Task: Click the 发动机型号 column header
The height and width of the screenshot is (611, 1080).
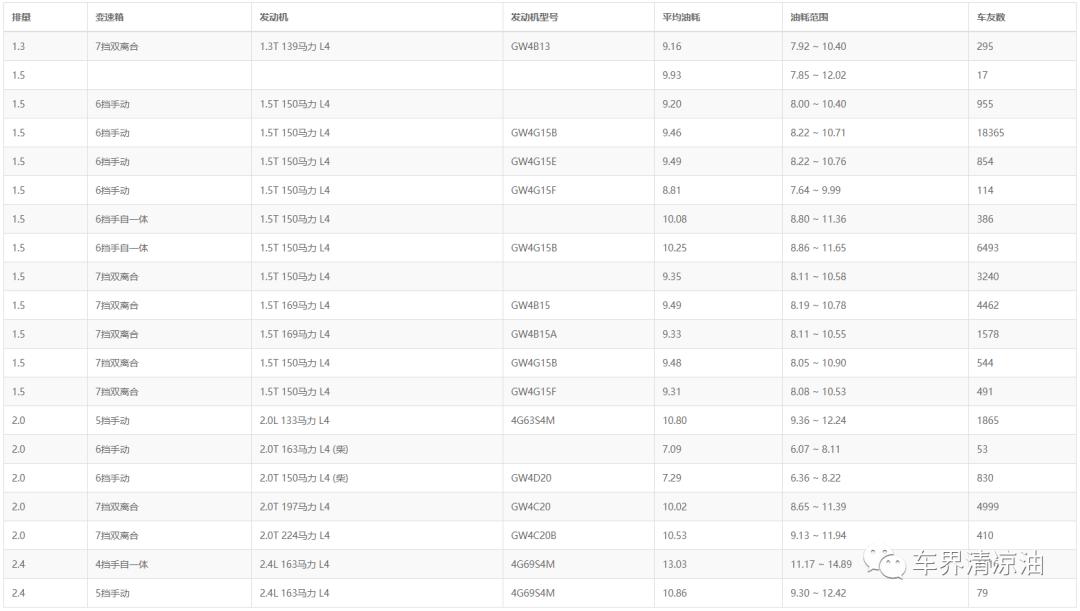Action: pyautogui.click(x=534, y=17)
